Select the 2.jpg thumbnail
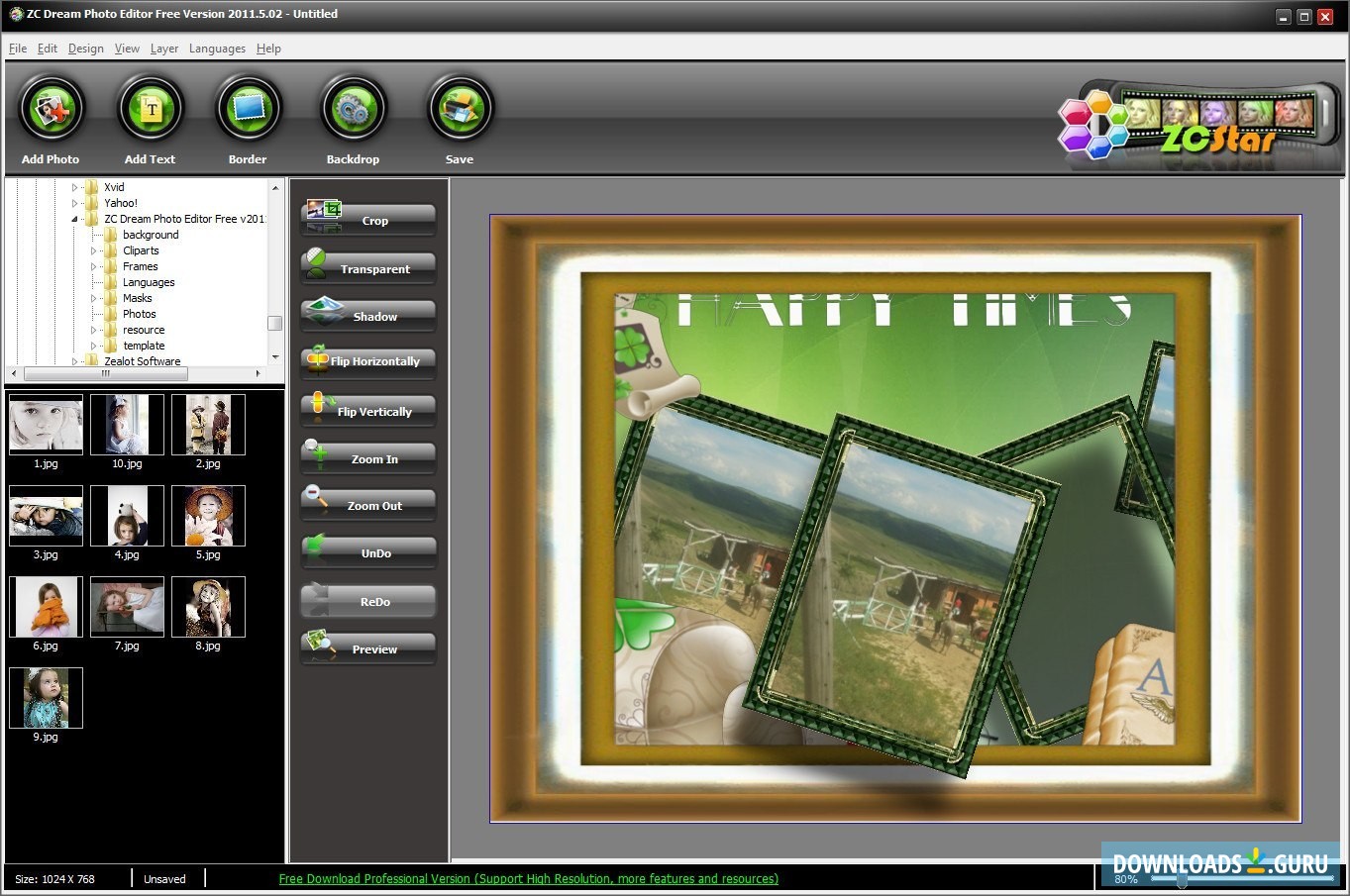Screen dimensions: 1350x896 point(208,425)
